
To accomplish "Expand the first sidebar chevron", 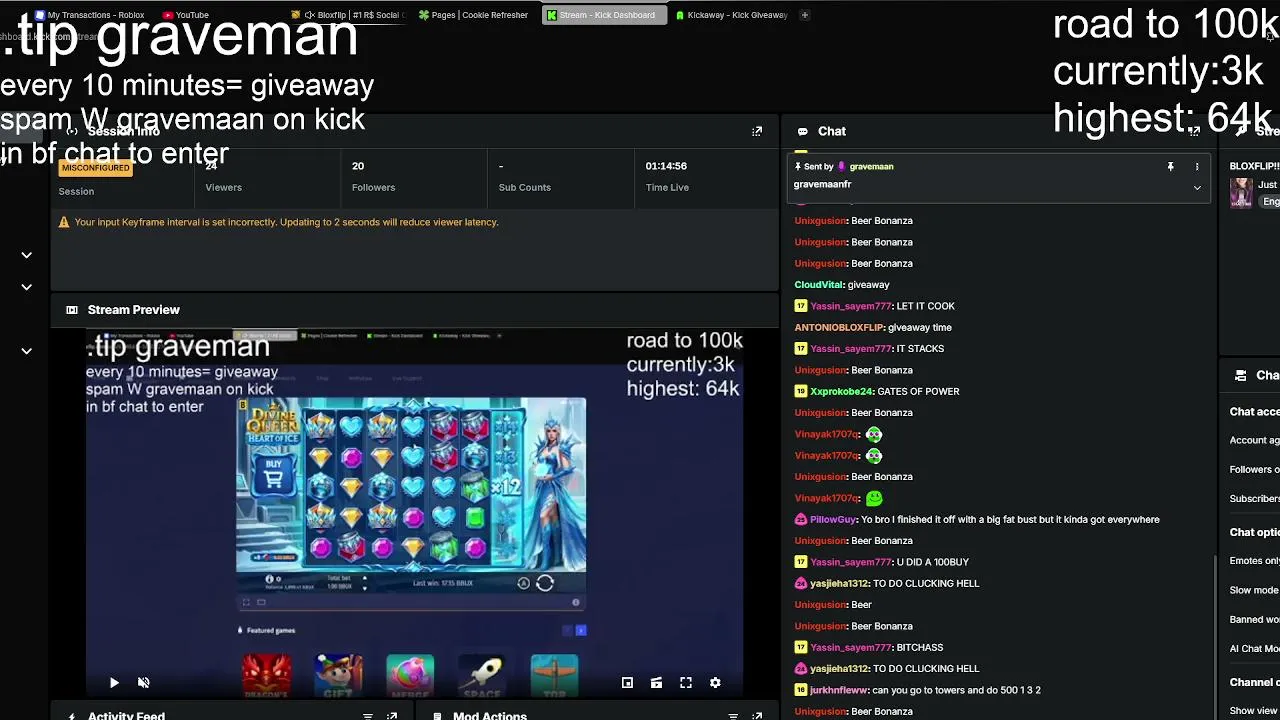I will coord(27,255).
